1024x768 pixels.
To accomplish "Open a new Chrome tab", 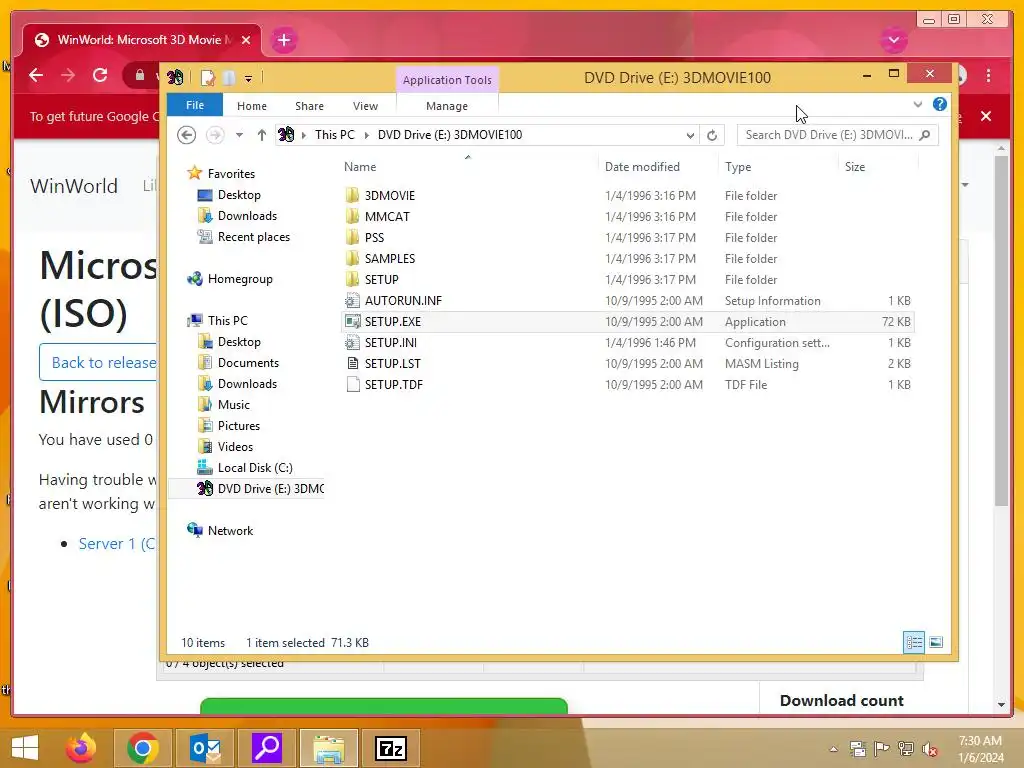I will click(x=283, y=40).
